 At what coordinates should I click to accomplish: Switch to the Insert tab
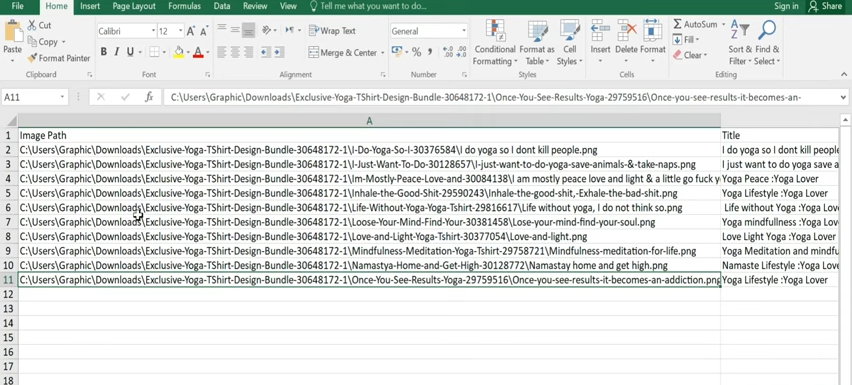pyautogui.click(x=90, y=6)
